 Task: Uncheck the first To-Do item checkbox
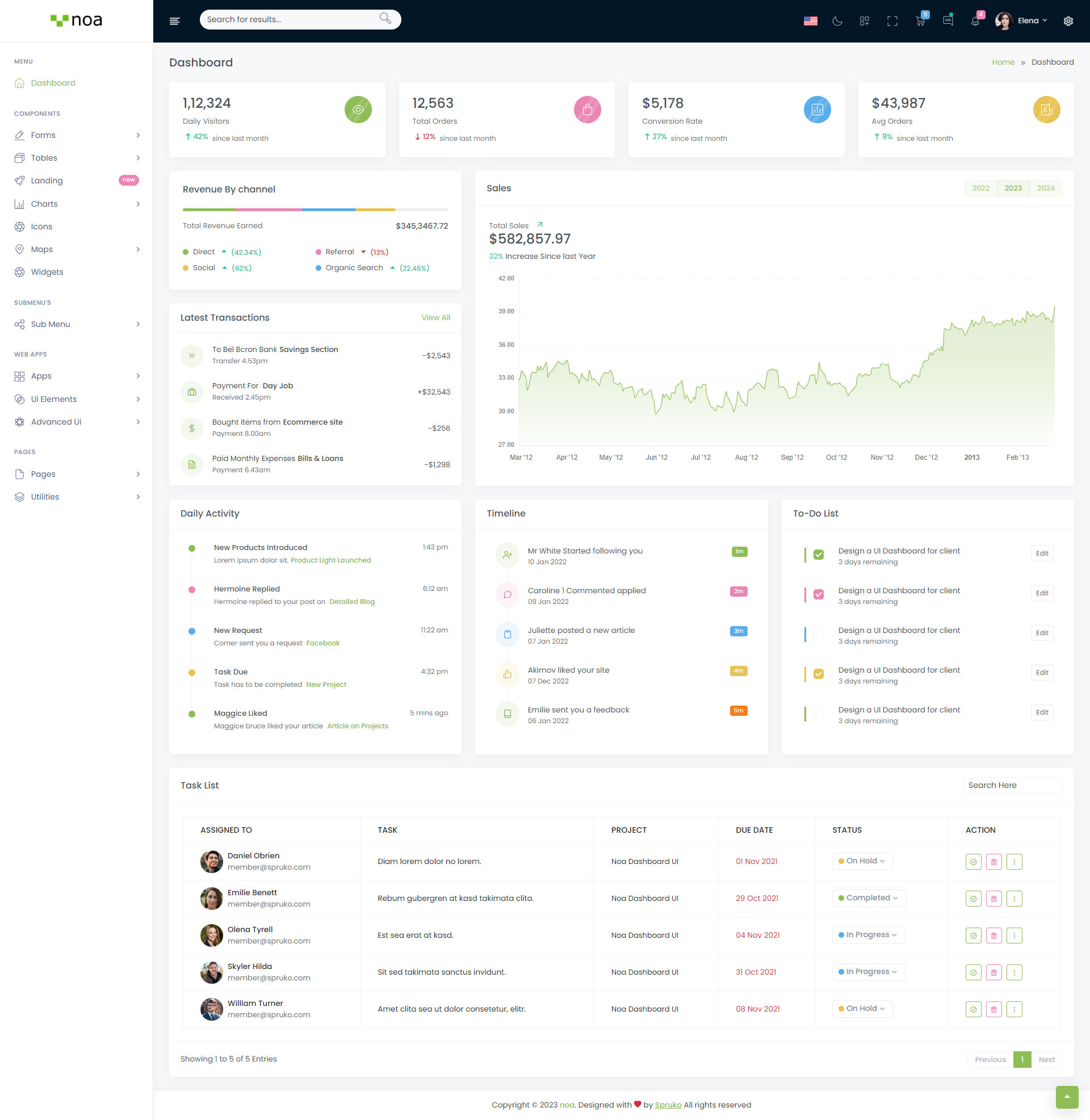click(819, 555)
